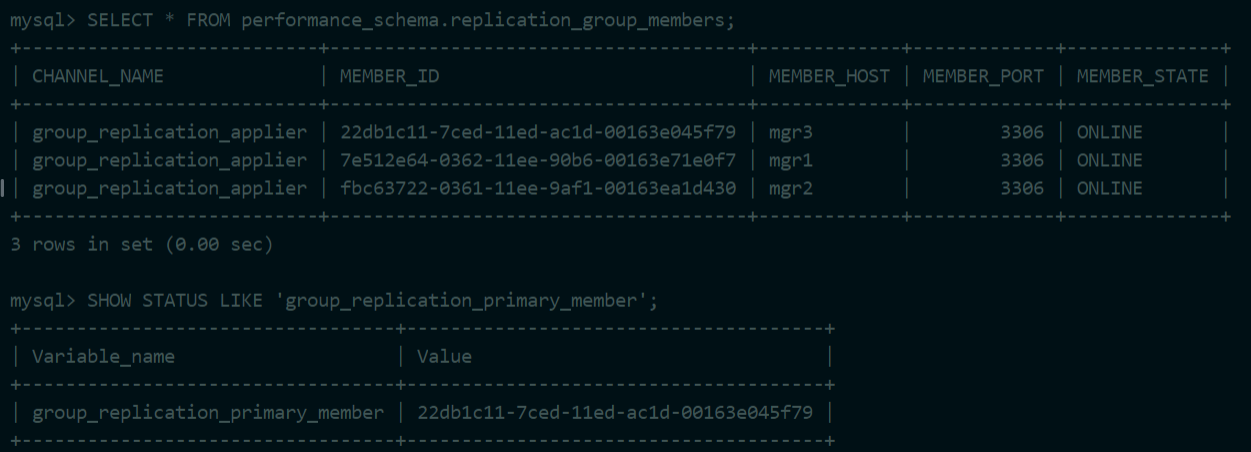Viewport: 1251px width, 452px height.
Task: Click ONLINE state in the mgr2 row
Action: 1109,188
